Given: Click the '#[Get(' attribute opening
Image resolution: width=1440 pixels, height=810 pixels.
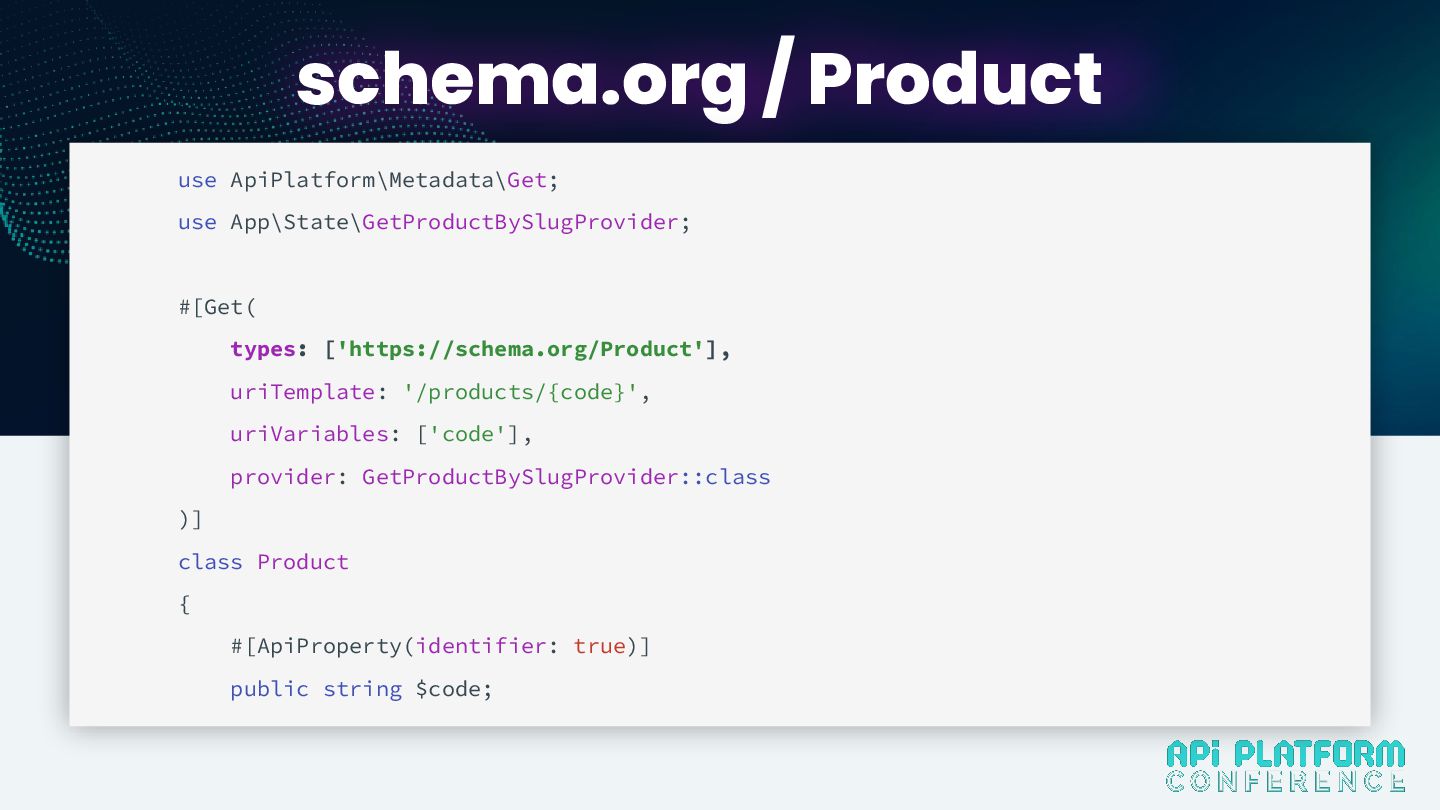Looking at the screenshot, I should pos(218,307).
